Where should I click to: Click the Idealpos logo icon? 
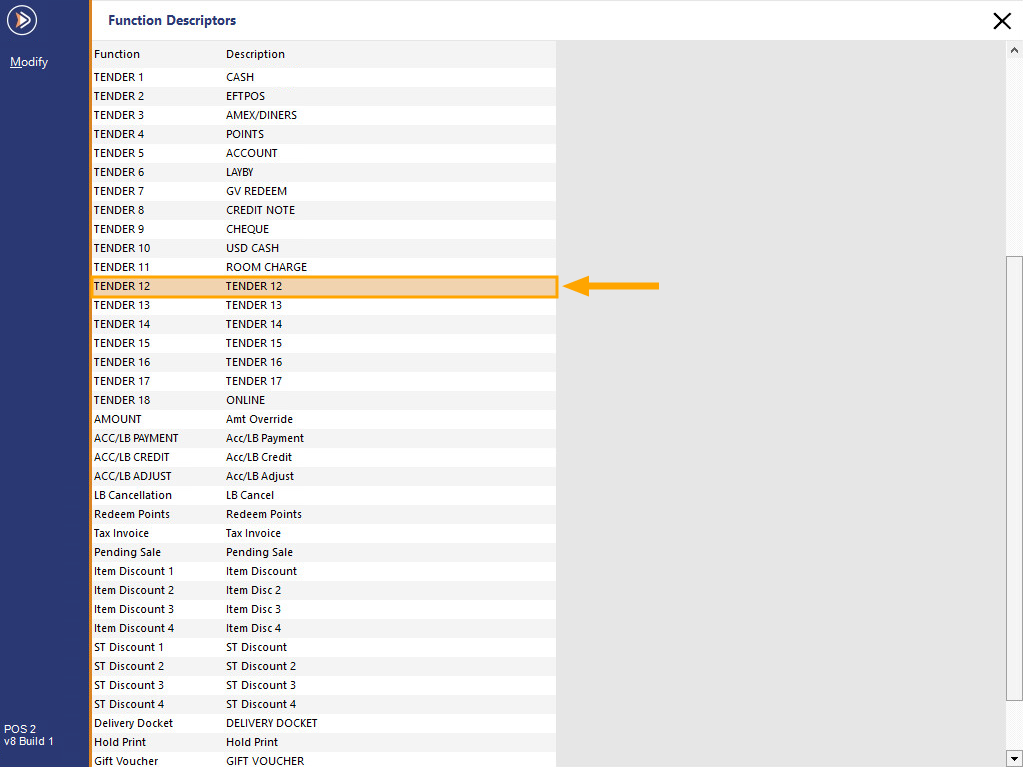point(21,20)
